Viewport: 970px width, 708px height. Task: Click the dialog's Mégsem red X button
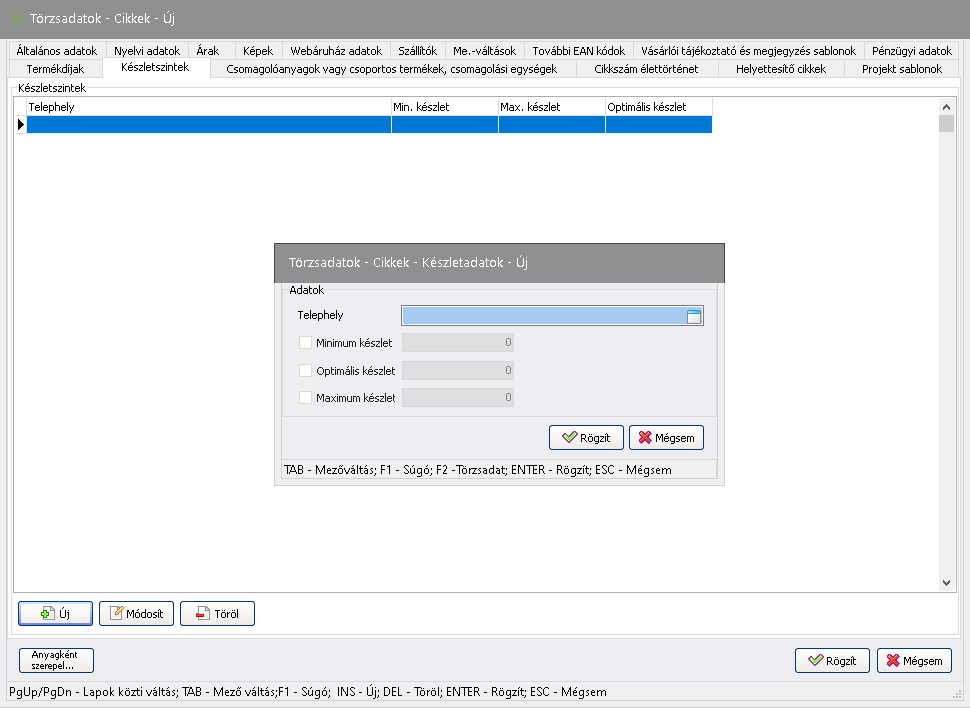pyautogui.click(x=666, y=437)
